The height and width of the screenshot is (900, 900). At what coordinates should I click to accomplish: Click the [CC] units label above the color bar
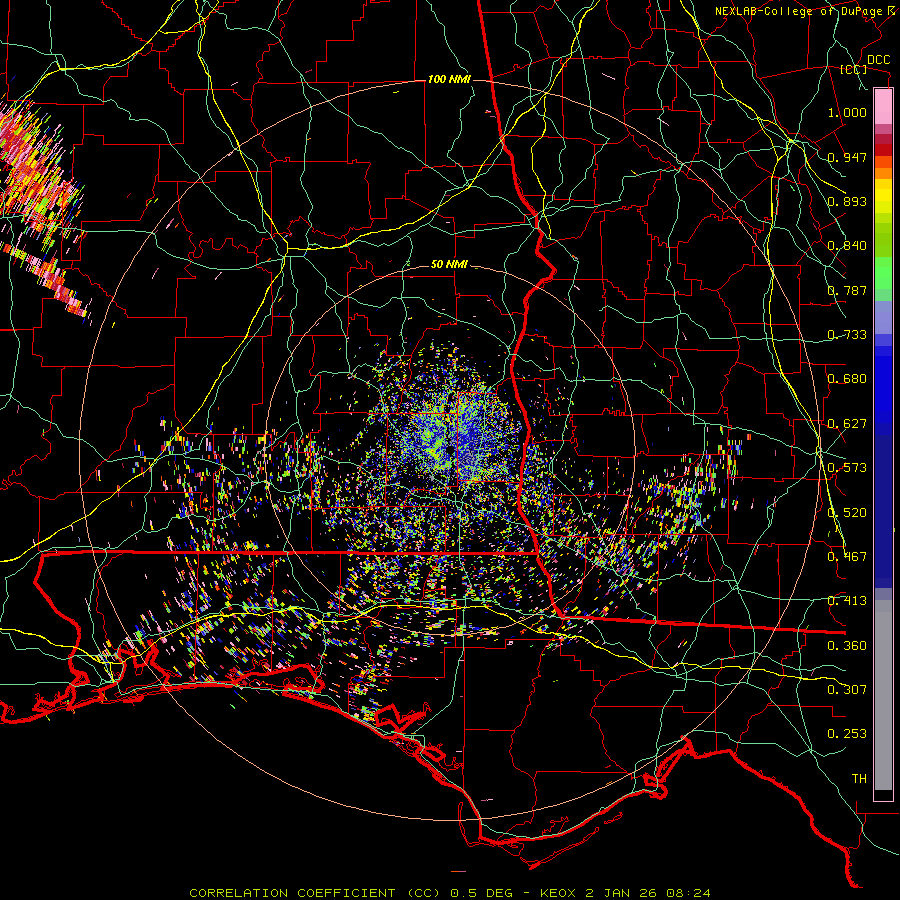tap(854, 70)
